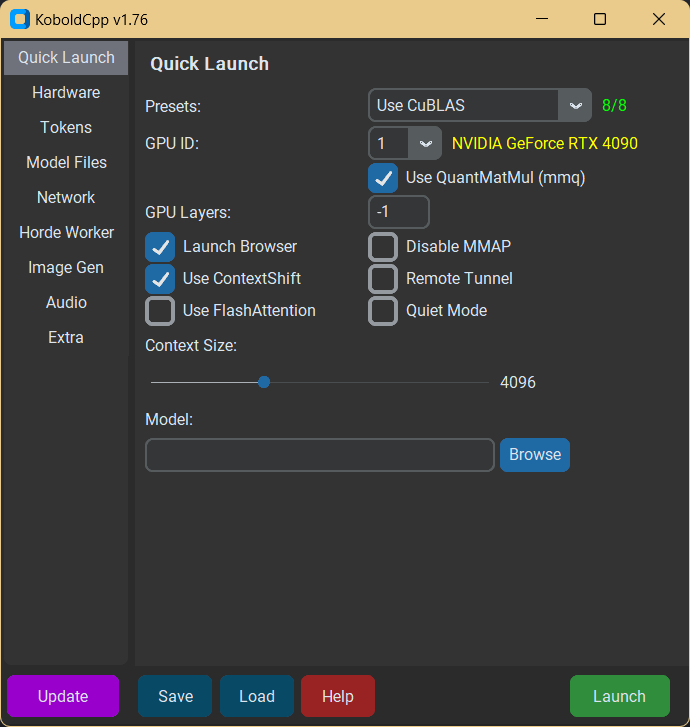Uncheck Use QuantMatMul (mmq)
This screenshot has height=727, width=690.
pyautogui.click(x=383, y=178)
